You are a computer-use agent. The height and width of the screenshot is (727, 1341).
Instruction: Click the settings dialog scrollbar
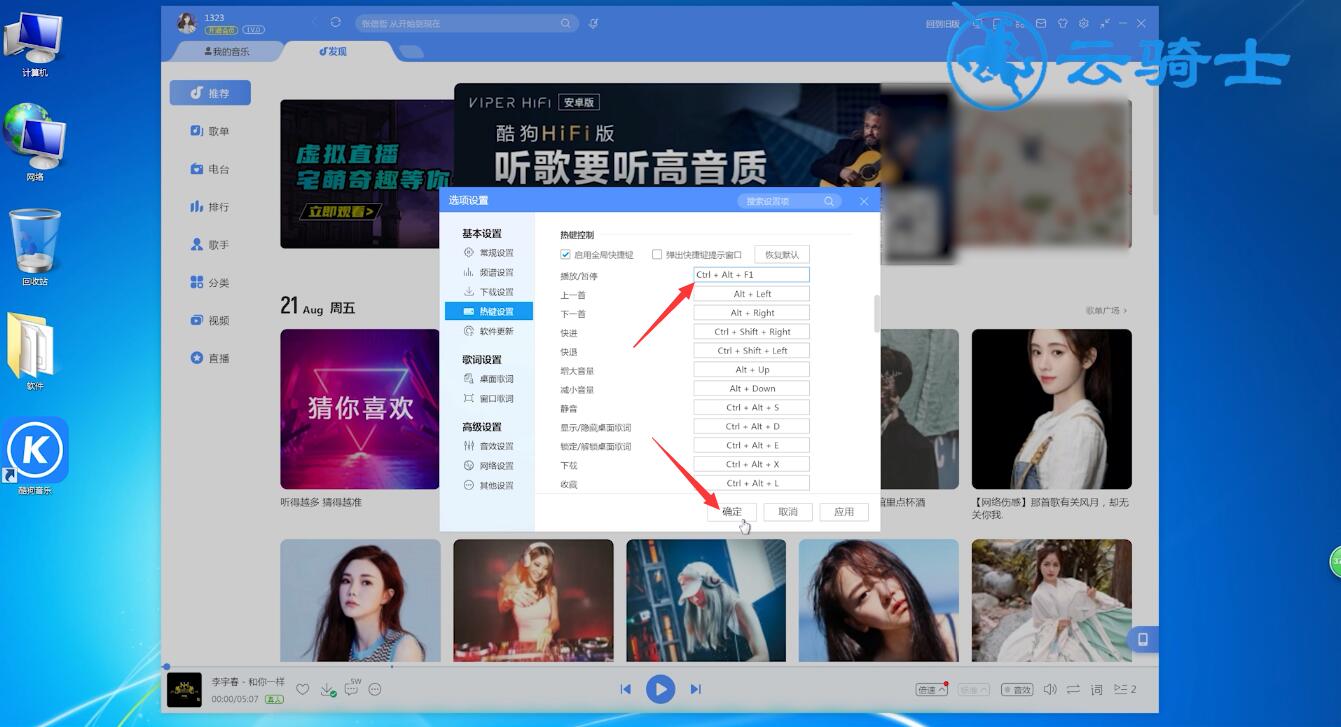(877, 313)
